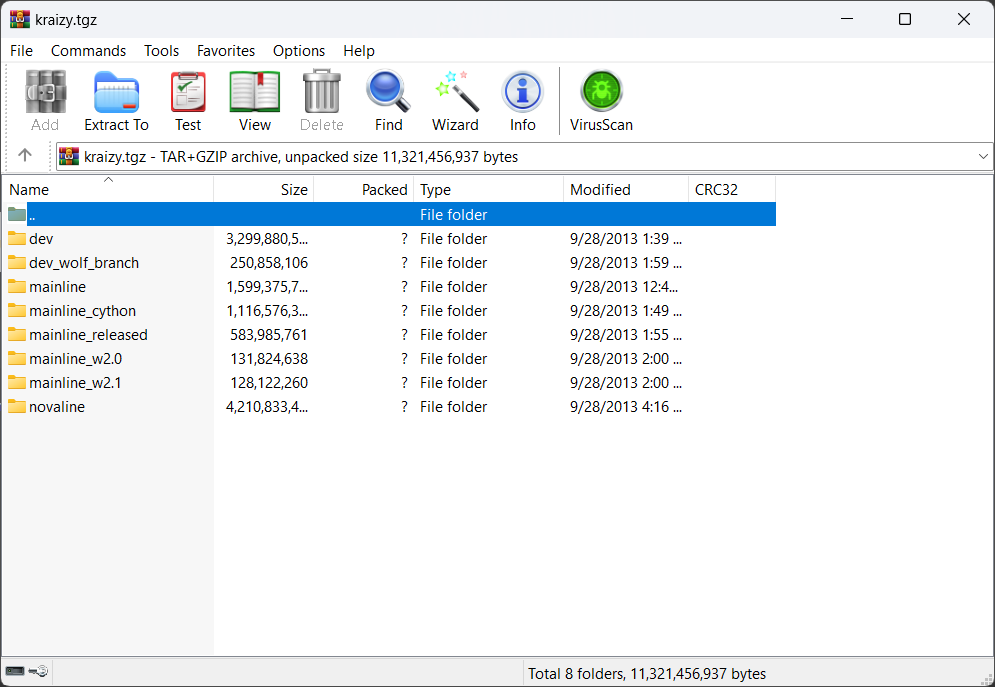
Task: Select the parent folder ".." entry
Action: 32,215
